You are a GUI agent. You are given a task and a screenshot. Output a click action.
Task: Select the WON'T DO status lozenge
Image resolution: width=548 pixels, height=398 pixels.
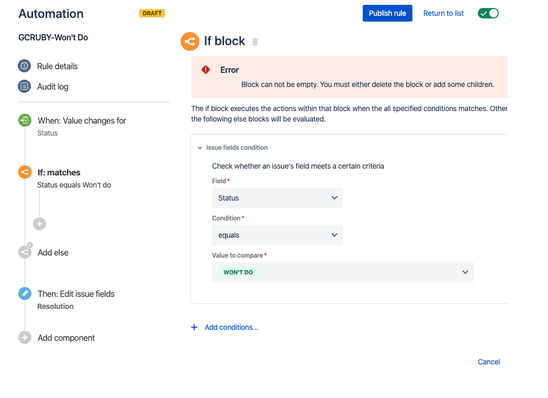(238, 272)
